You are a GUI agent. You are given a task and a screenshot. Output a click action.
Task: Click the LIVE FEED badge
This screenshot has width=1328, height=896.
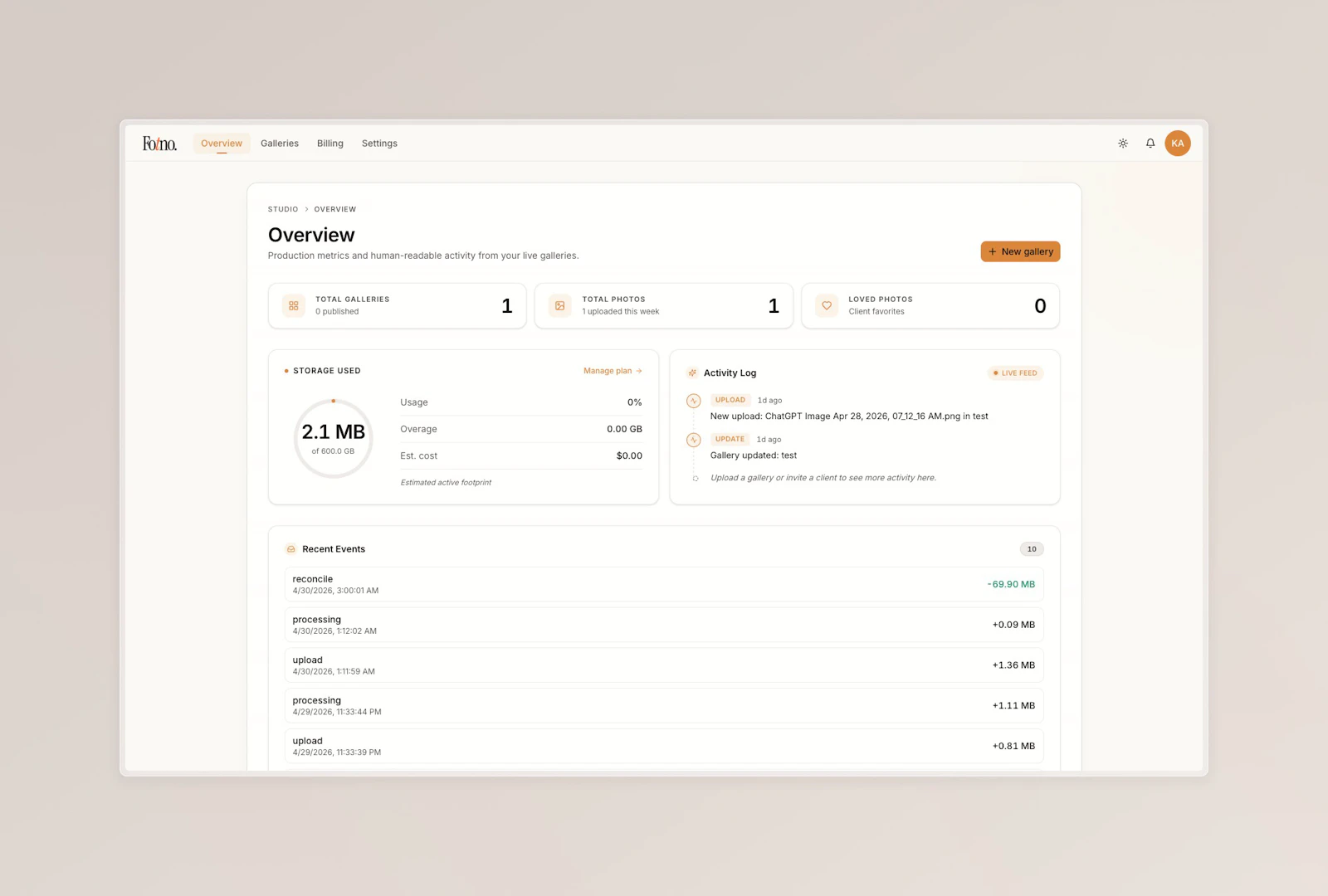tap(1015, 373)
